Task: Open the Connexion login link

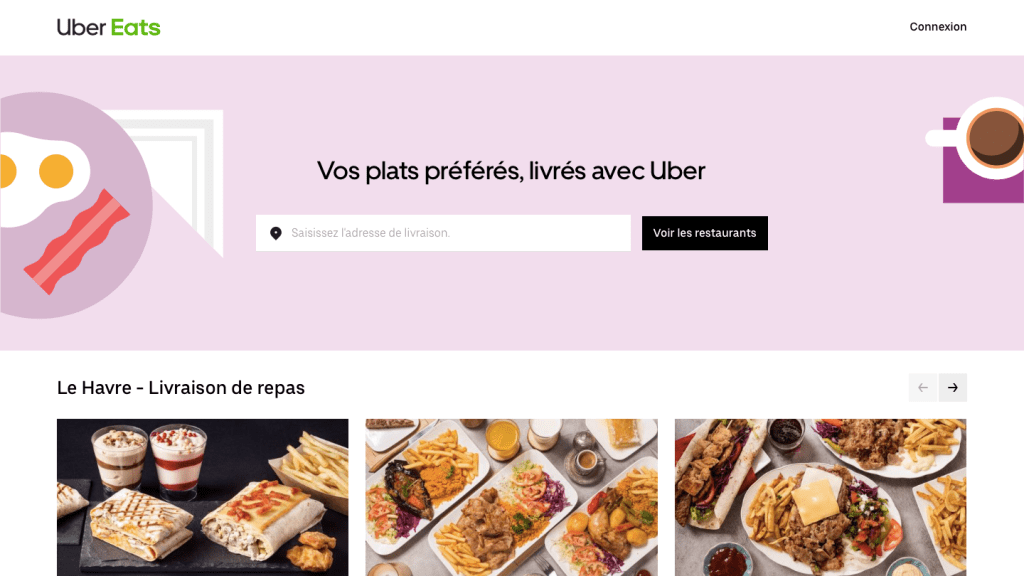Action: (938, 27)
